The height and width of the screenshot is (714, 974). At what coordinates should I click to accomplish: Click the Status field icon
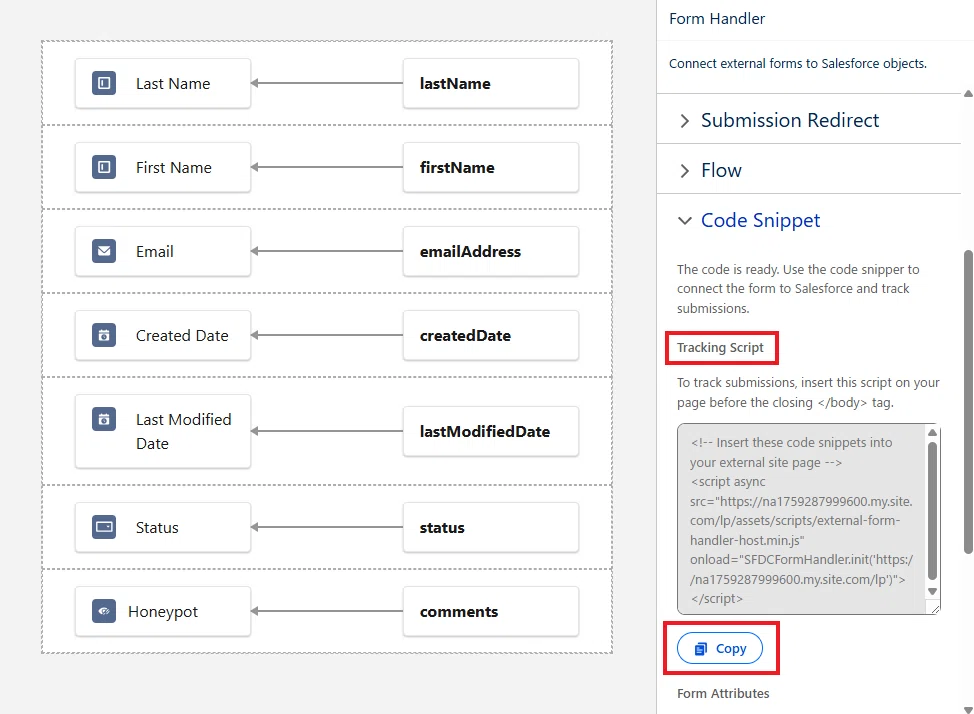click(x=104, y=527)
